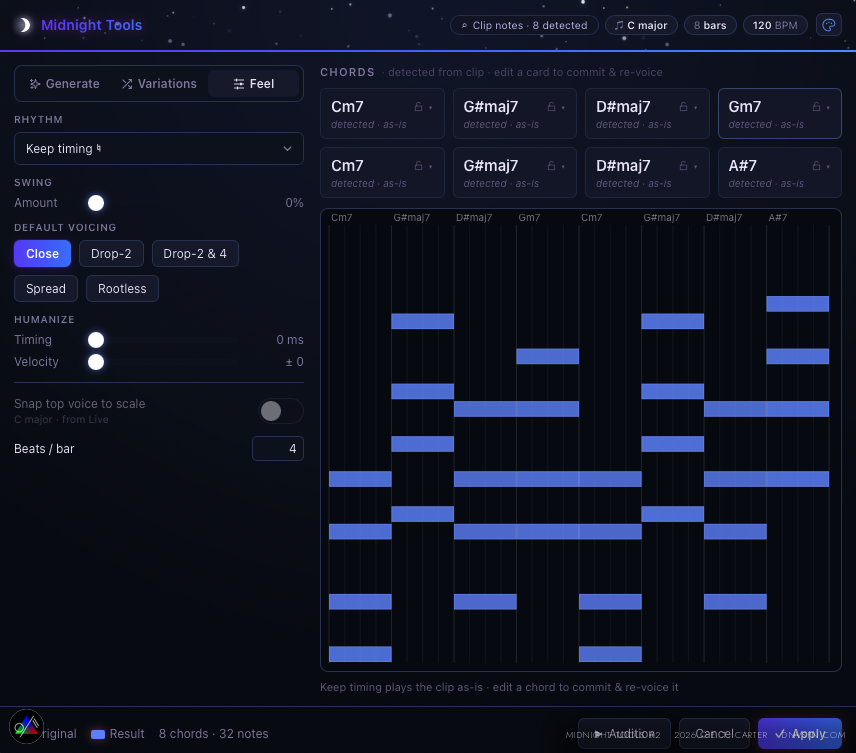The width and height of the screenshot is (856, 753).
Task: Switch to the Variations tab
Action: coord(159,84)
